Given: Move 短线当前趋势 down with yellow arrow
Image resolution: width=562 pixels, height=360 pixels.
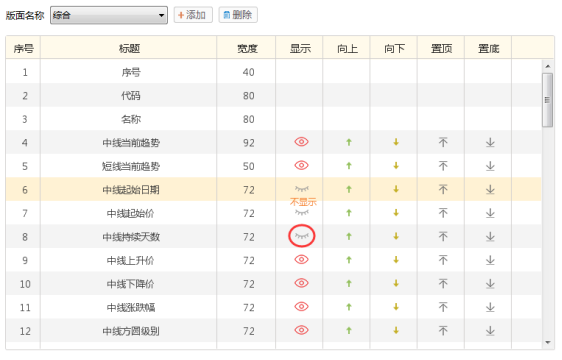Looking at the screenshot, I should [396, 165].
